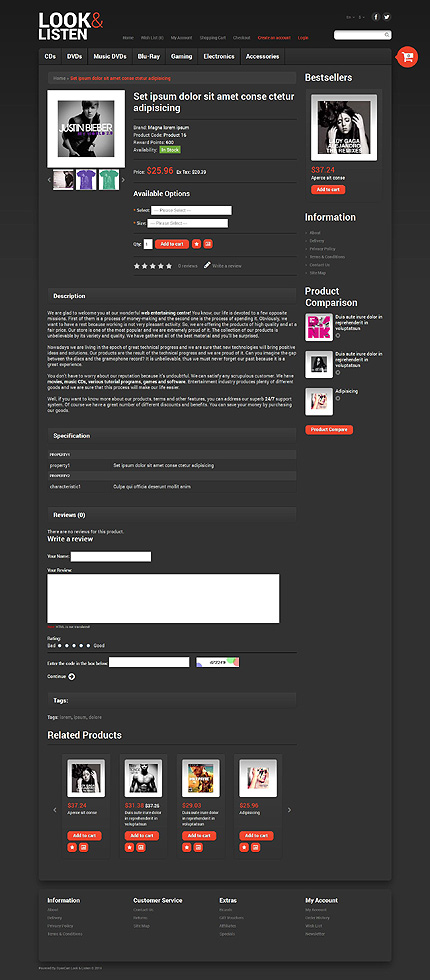
Task: Open the Select option dropdown
Action: (191, 211)
